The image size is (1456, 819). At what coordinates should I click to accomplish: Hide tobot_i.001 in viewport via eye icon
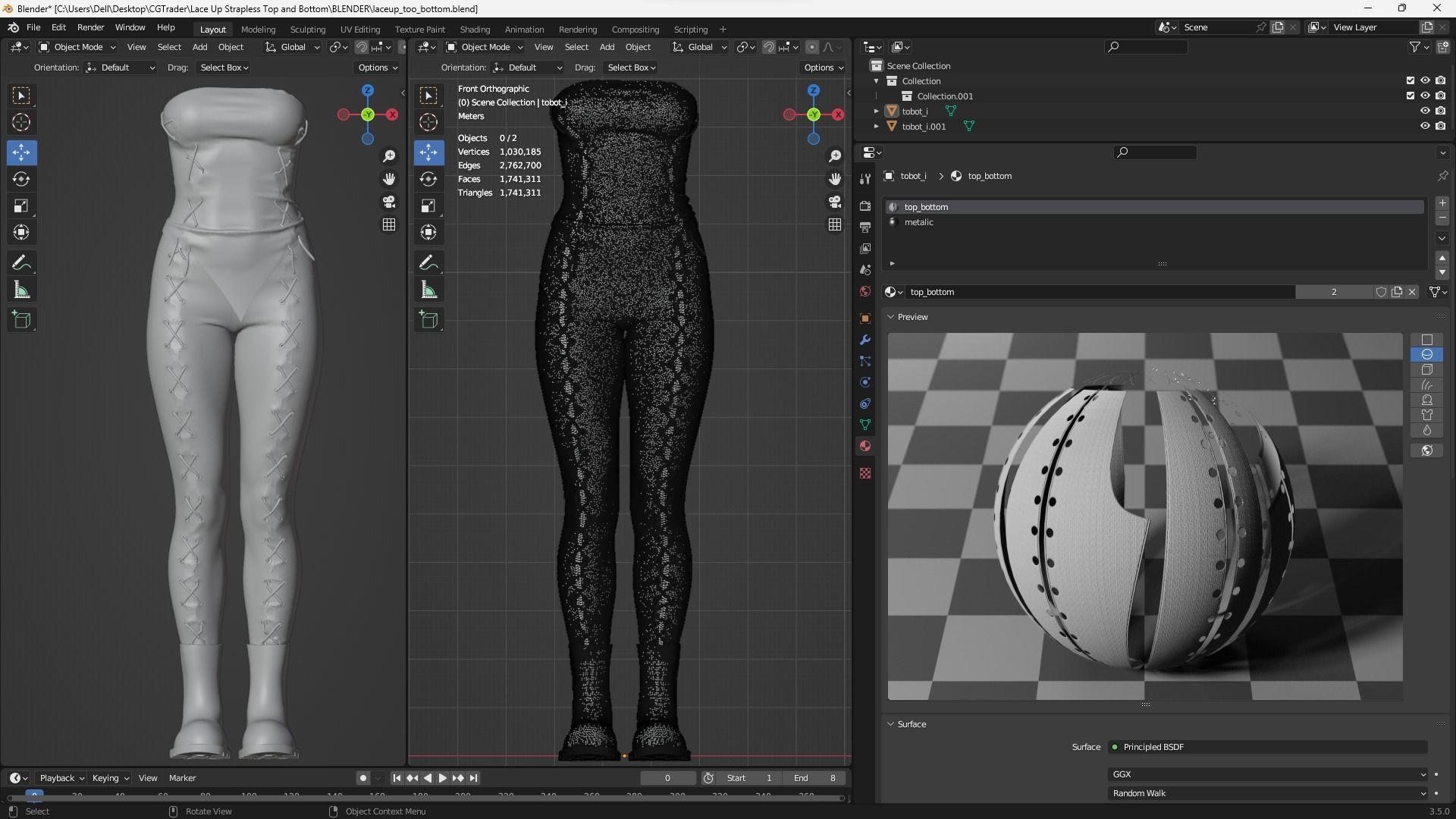pos(1425,126)
